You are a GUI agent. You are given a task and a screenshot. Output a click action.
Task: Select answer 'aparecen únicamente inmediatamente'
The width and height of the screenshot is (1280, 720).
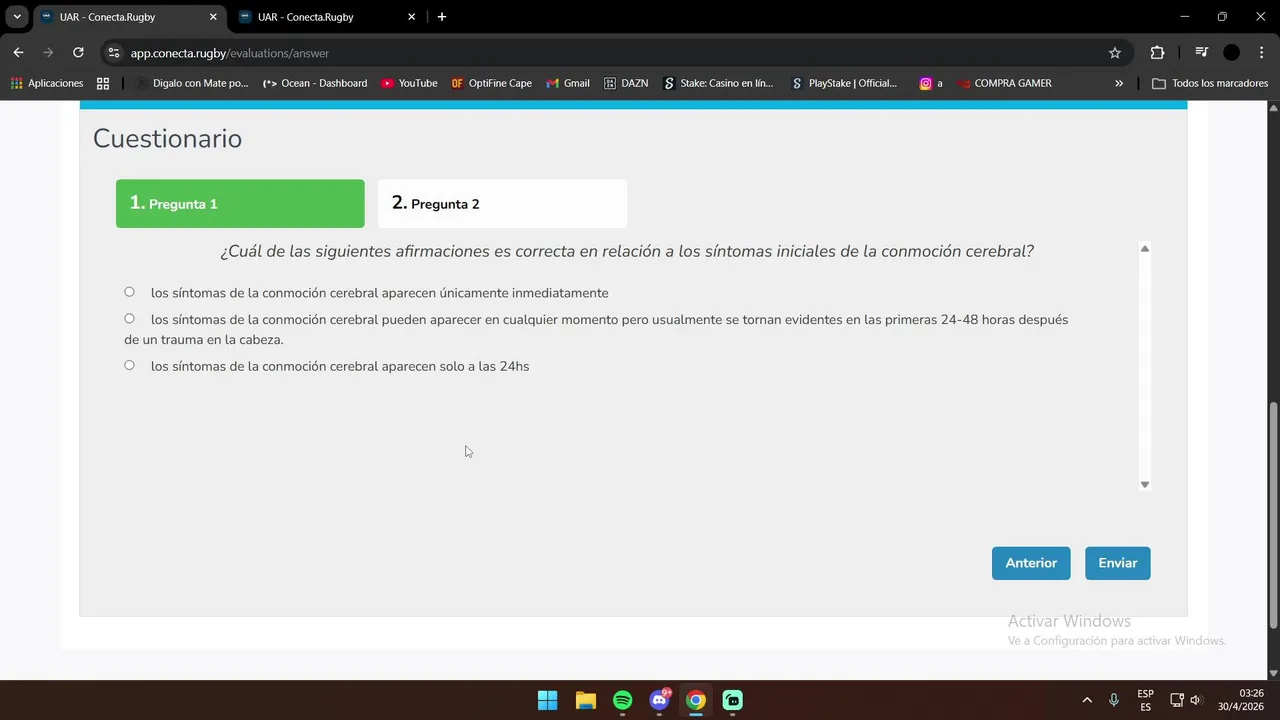[x=129, y=292]
